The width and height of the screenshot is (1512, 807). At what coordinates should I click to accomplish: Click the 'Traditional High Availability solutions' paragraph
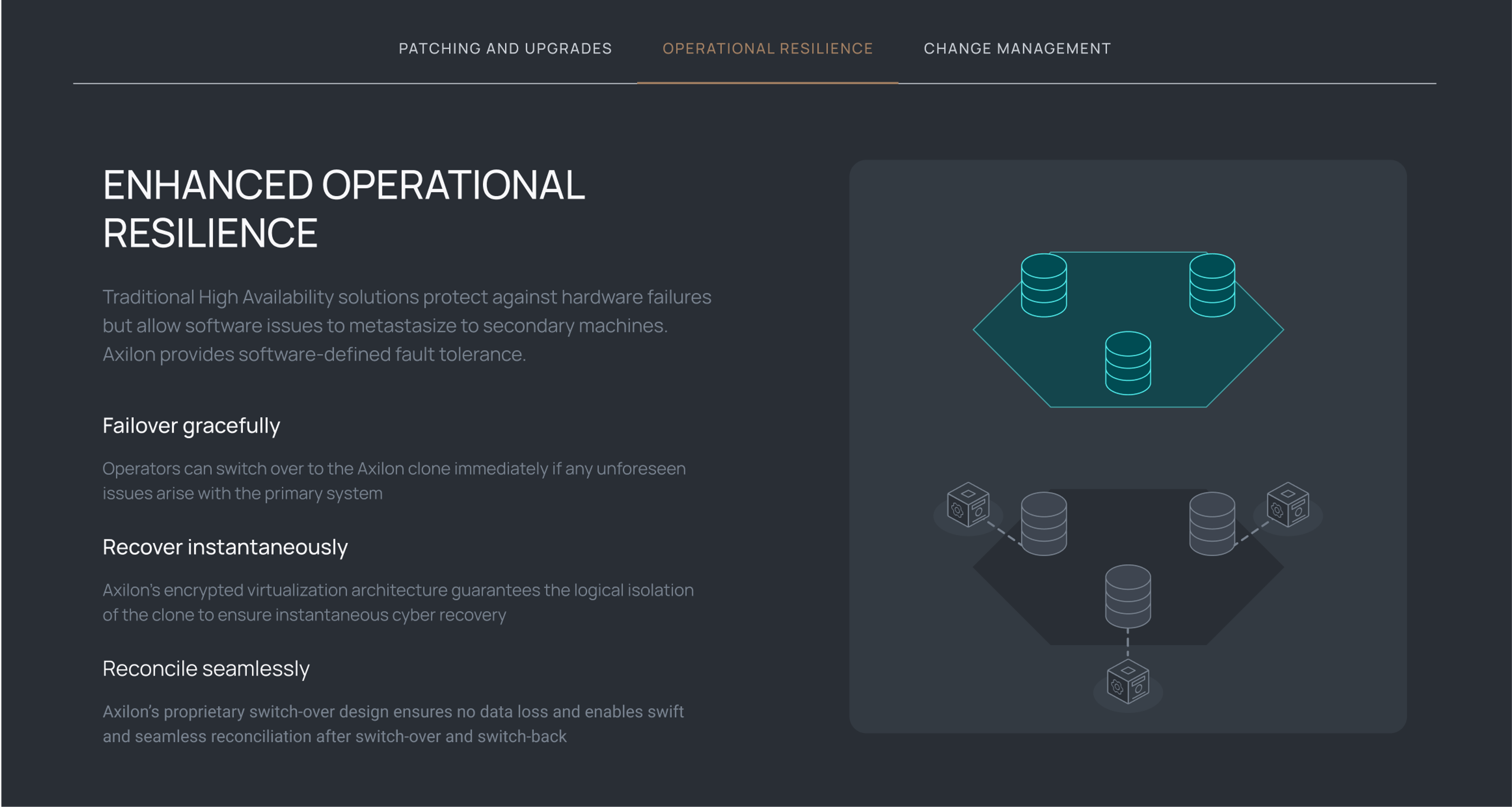click(x=407, y=326)
